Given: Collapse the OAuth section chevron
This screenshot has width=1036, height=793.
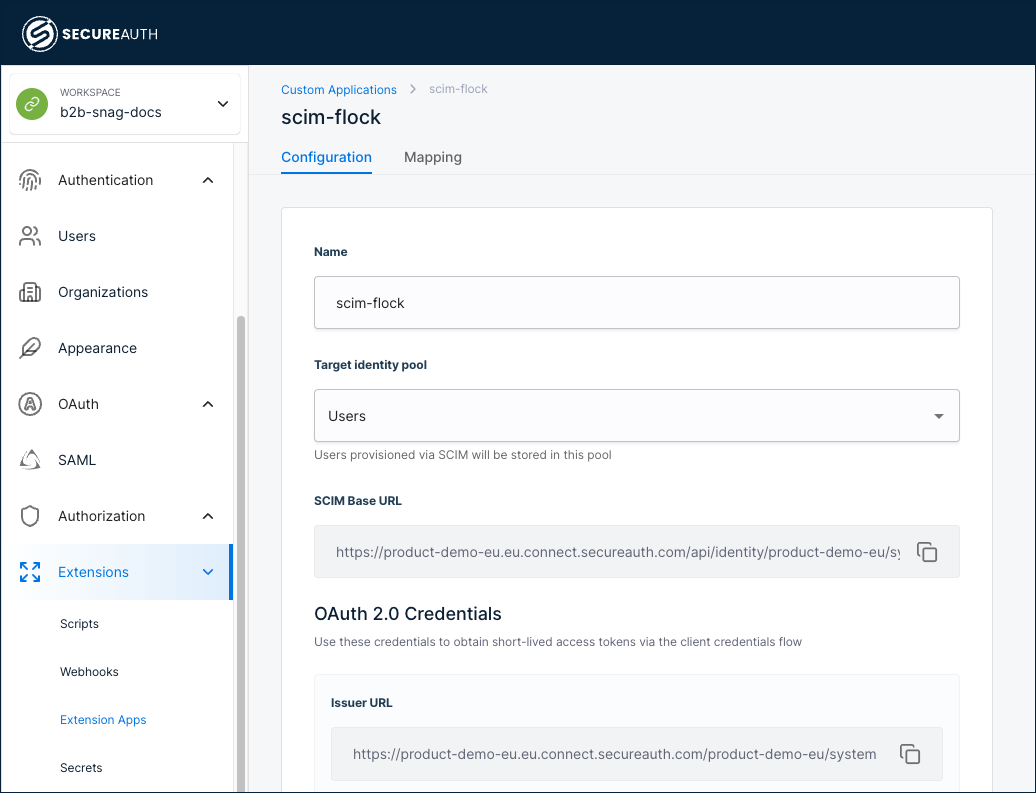Looking at the screenshot, I should (x=208, y=404).
